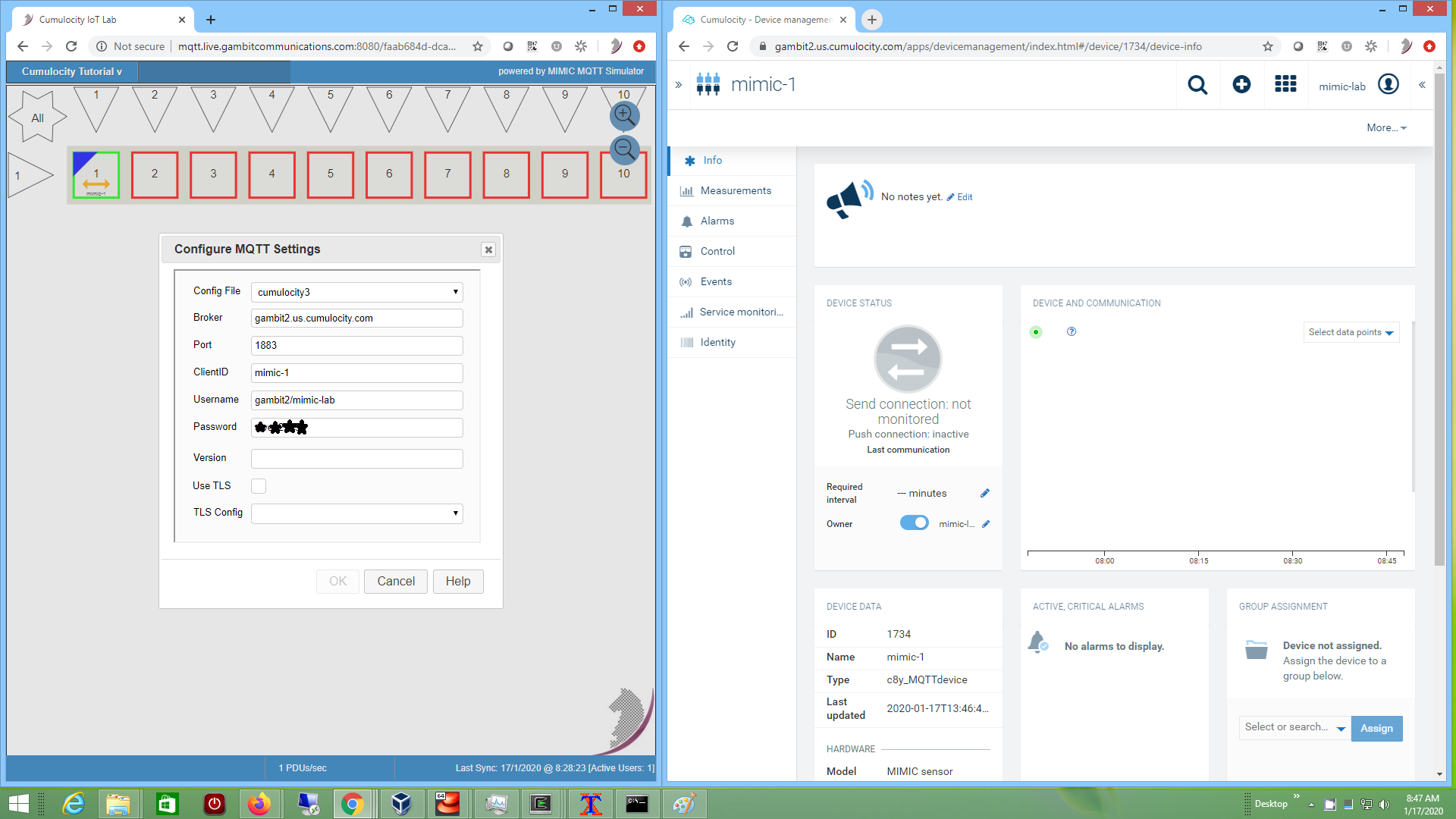Open the Config File dropdown
The image size is (1456, 819).
[x=357, y=292]
